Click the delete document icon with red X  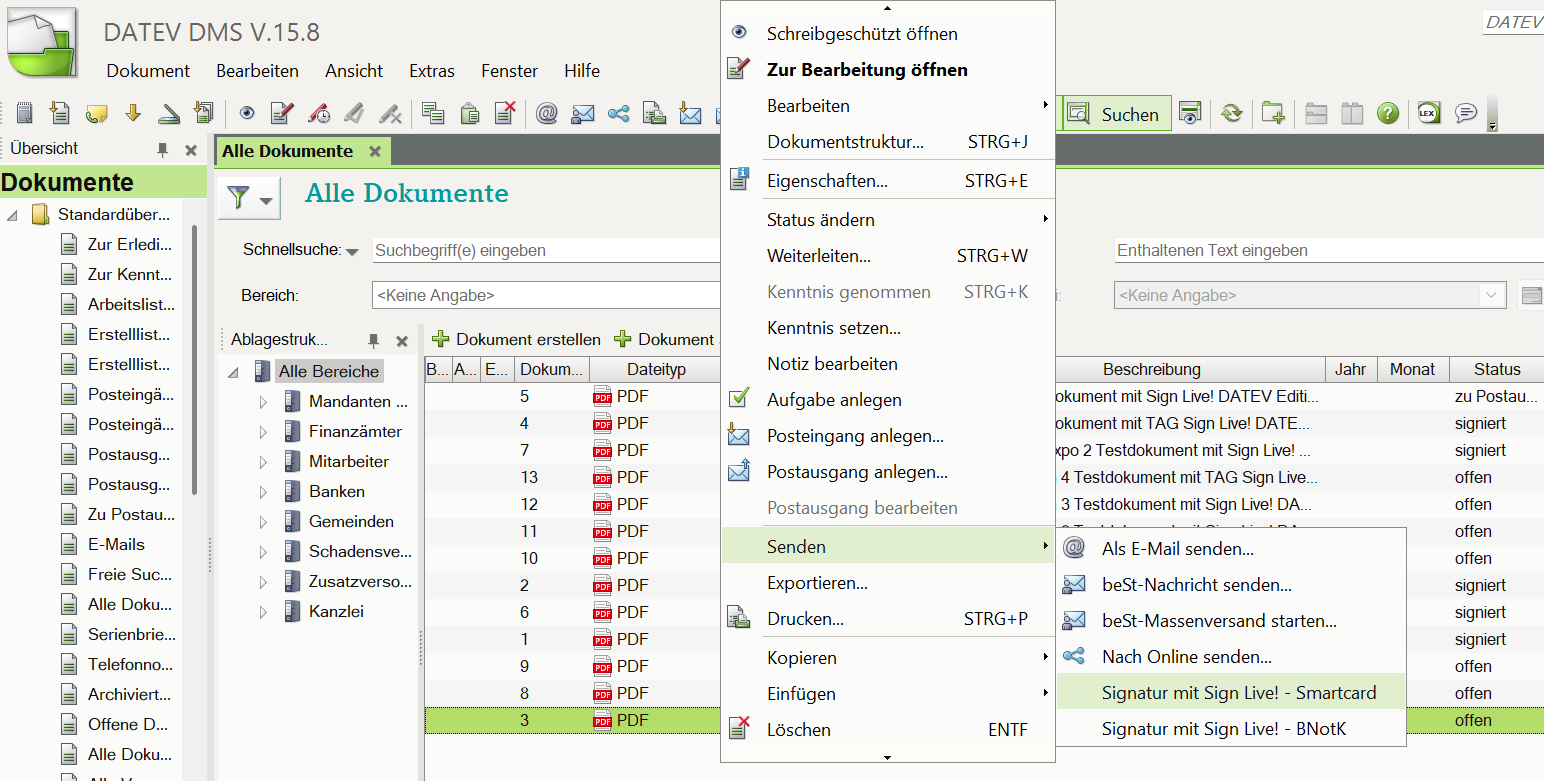(x=506, y=113)
